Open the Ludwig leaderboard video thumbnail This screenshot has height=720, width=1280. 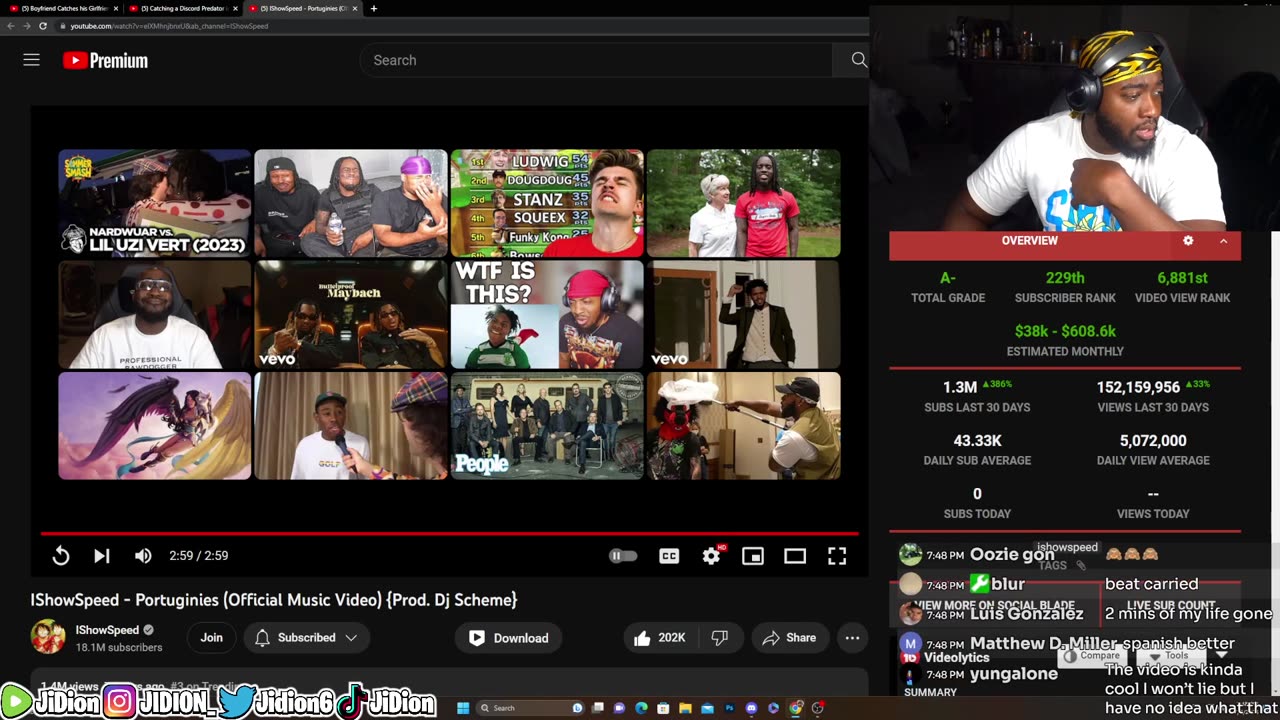(546, 203)
